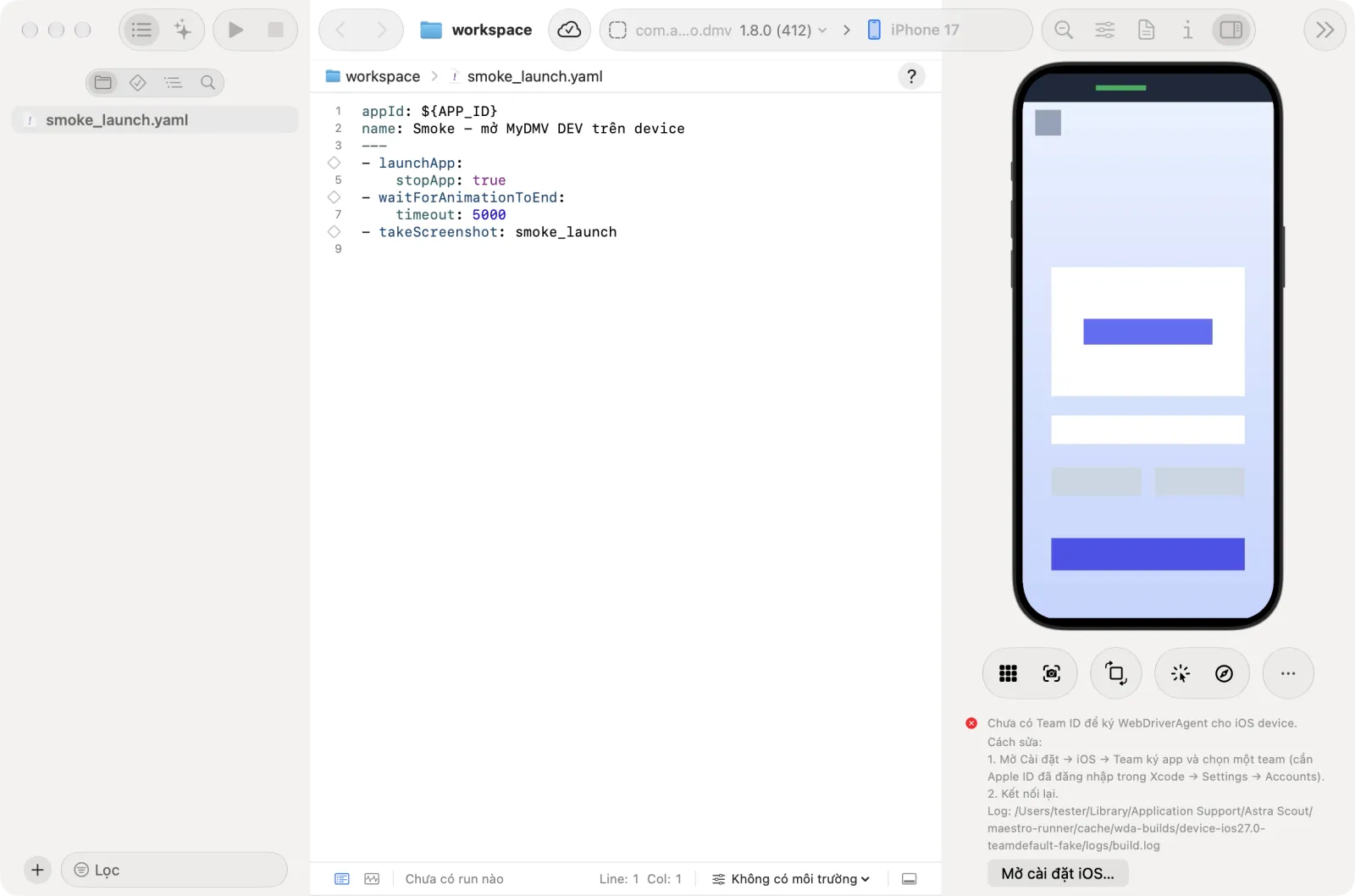Toggle the right sidebar panel

point(1231,30)
